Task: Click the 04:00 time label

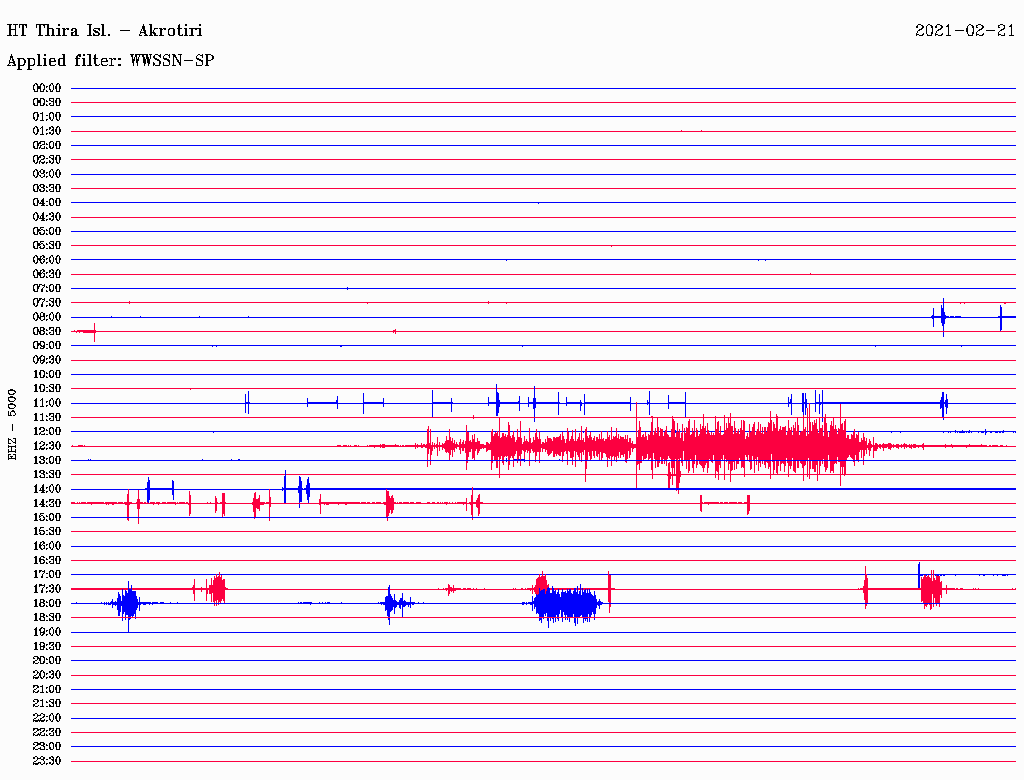Action: 47,203
